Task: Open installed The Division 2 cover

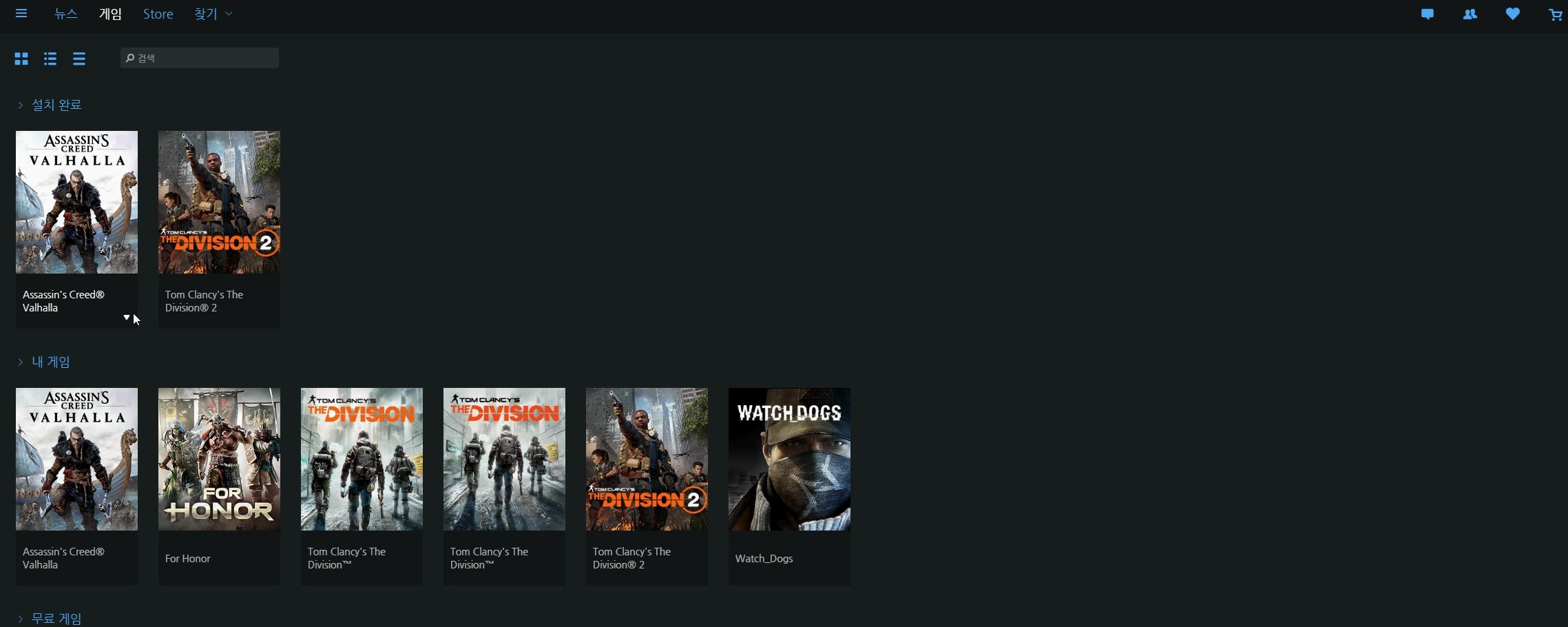Action: (219, 202)
